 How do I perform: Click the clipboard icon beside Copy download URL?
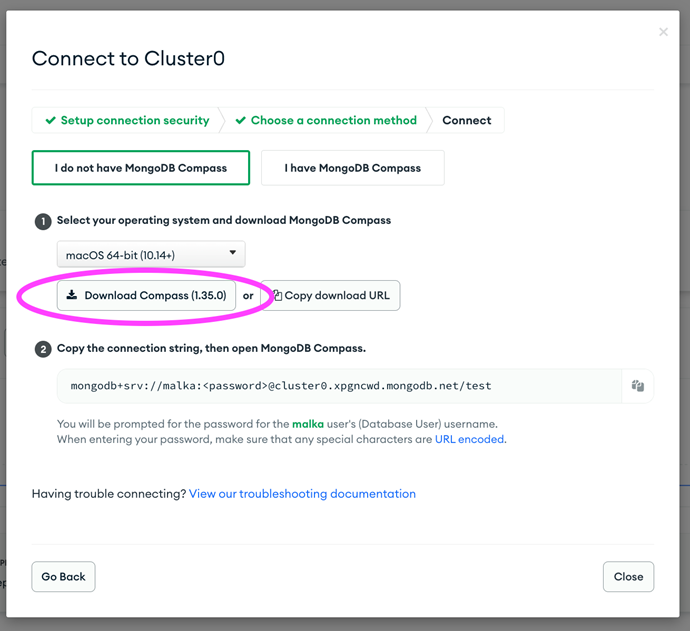[278, 295]
